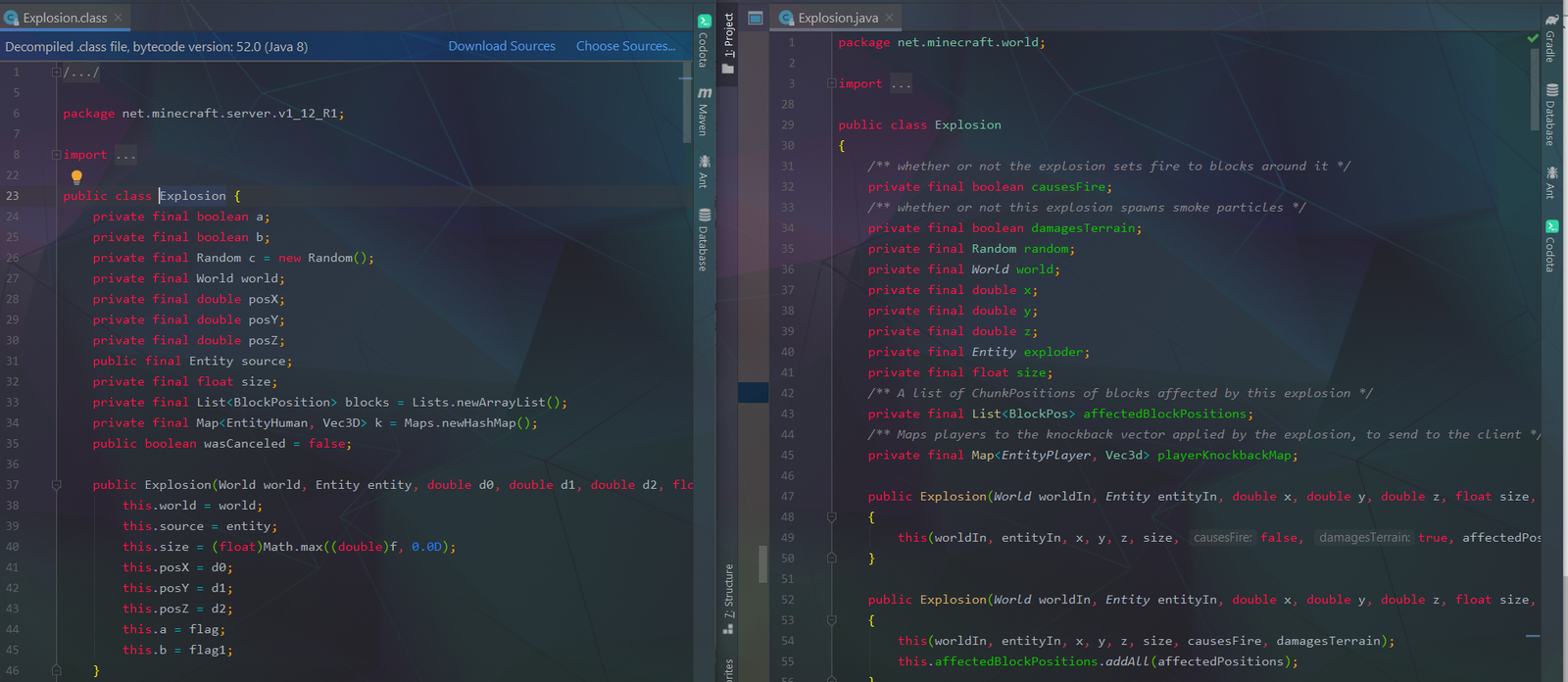Expand folded imports in Explosion.class
The width and height of the screenshot is (1568, 682).
point(57,155)
